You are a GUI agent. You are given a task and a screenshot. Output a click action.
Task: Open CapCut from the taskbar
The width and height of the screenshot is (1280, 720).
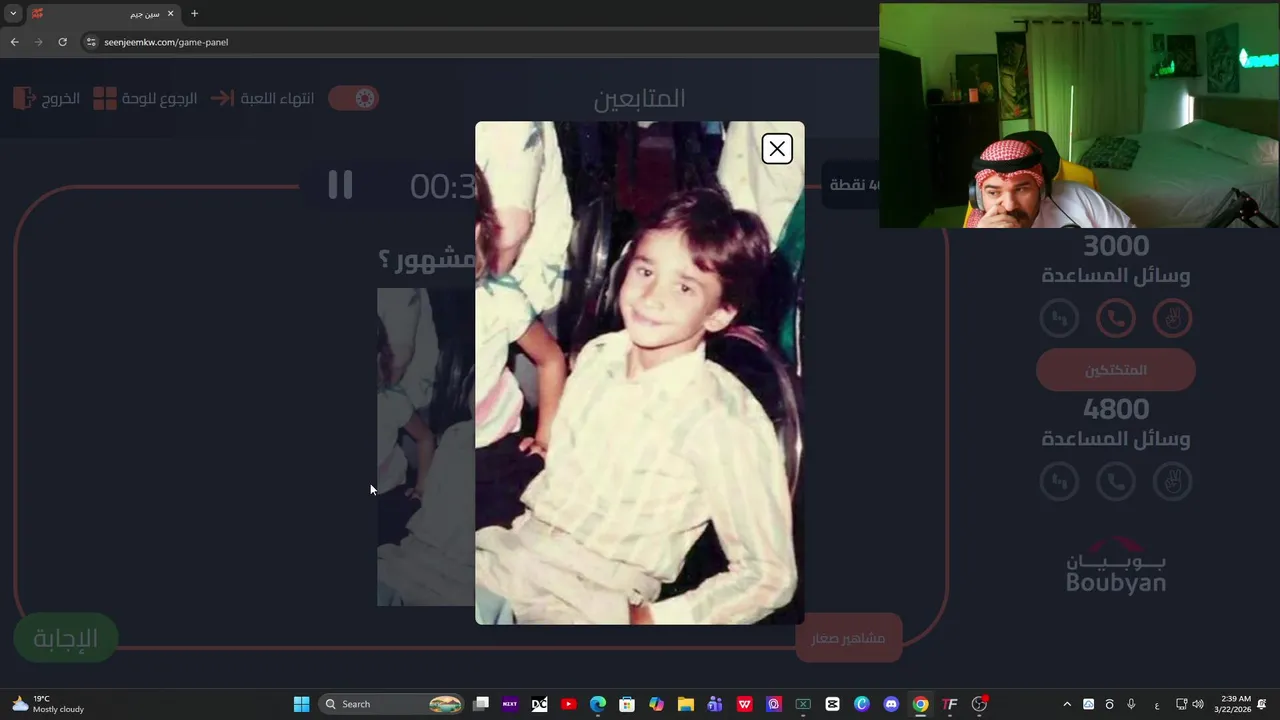coord(832,704)
